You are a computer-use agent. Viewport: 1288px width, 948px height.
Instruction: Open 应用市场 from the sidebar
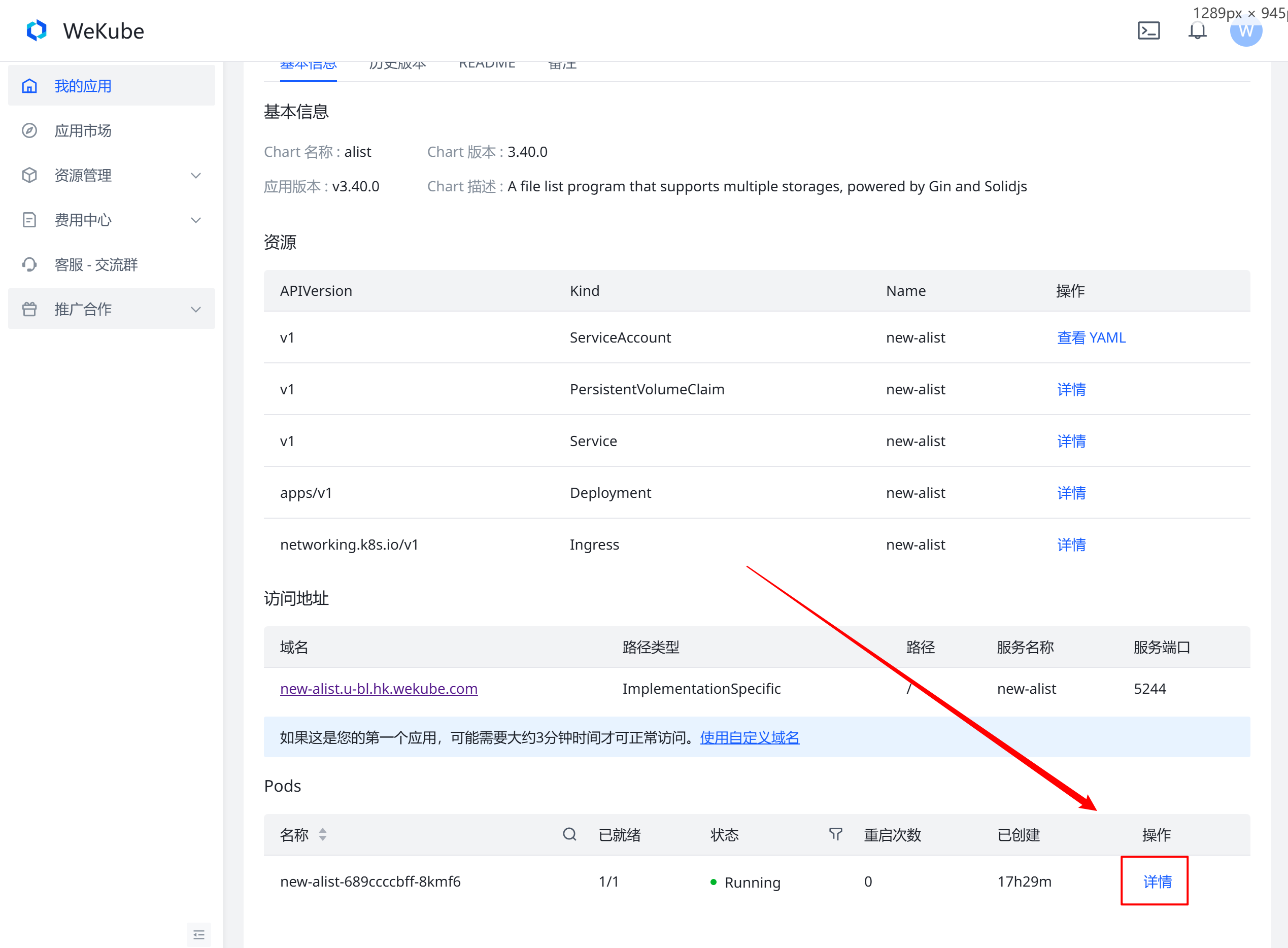111,131
